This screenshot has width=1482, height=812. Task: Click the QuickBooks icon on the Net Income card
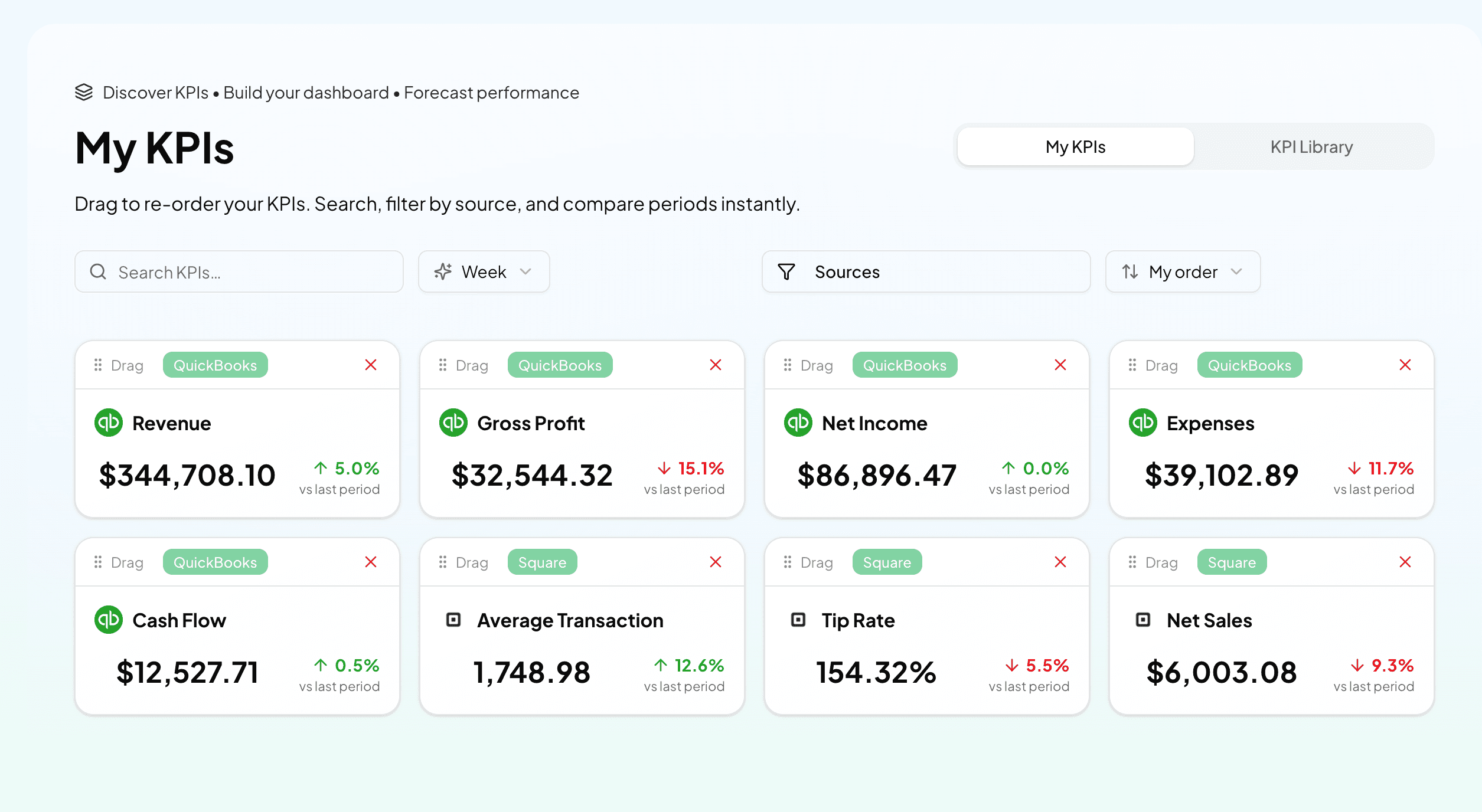pos(797,423)
